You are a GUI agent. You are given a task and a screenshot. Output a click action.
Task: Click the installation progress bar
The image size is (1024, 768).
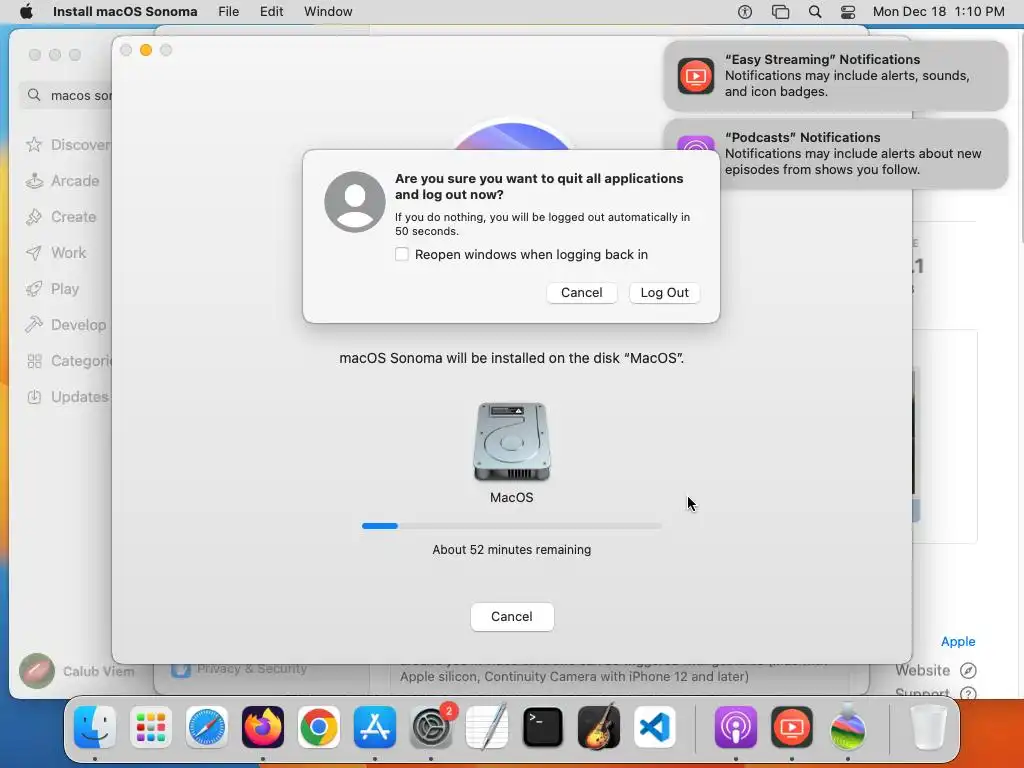(x=511, y=526)
